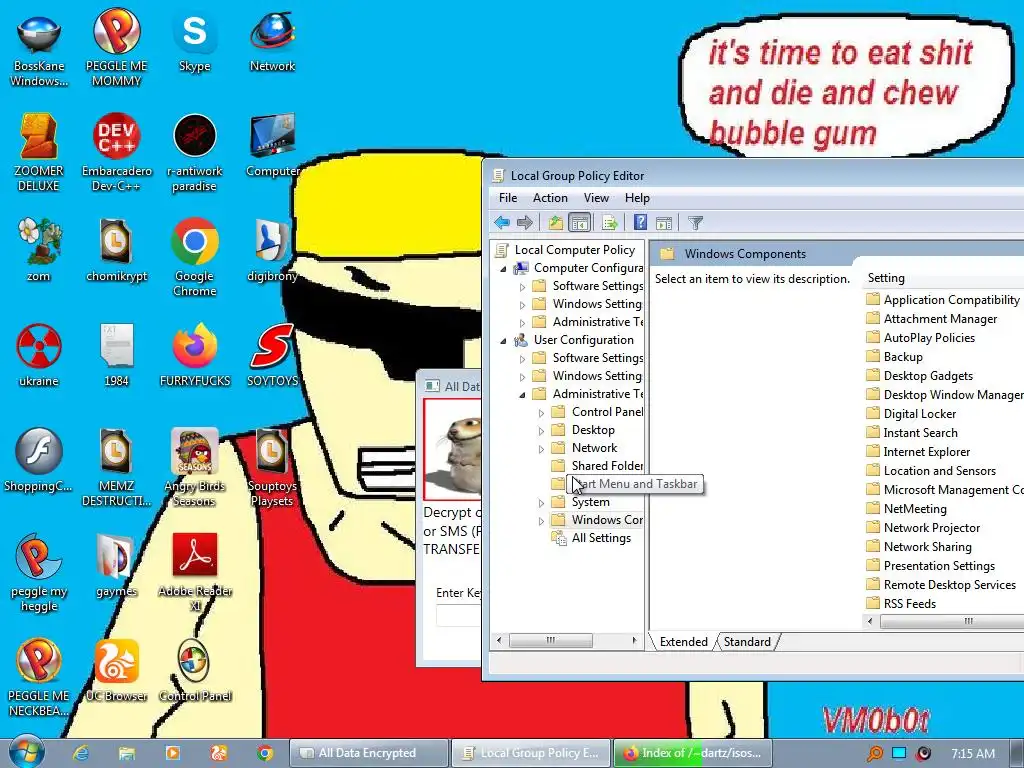Viewport: 1024px width, 768px height.
Task: Switch to the Extended tab
Action: (x=683, y=642)
